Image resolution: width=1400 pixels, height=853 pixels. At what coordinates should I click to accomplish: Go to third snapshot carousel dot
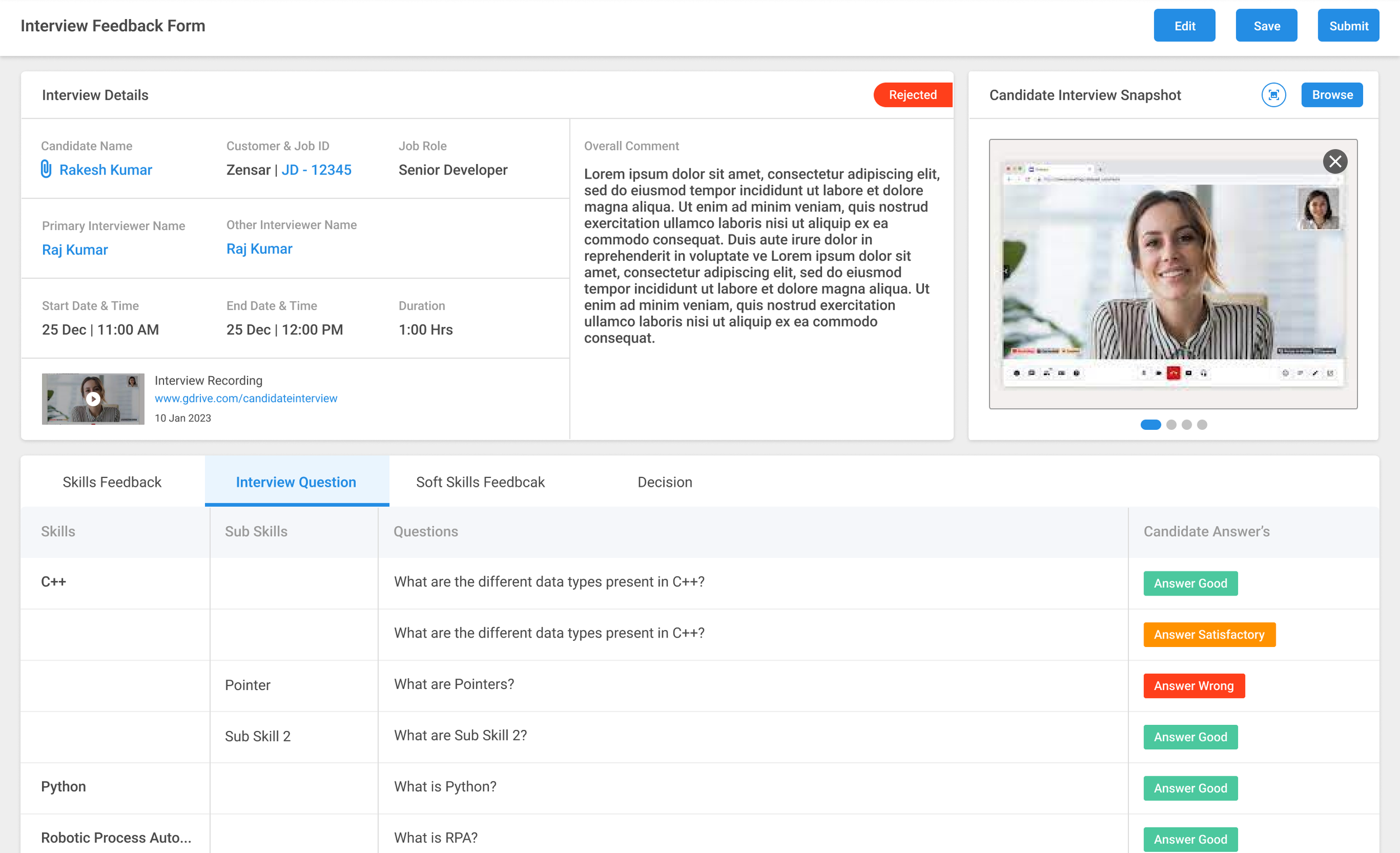1187,425
